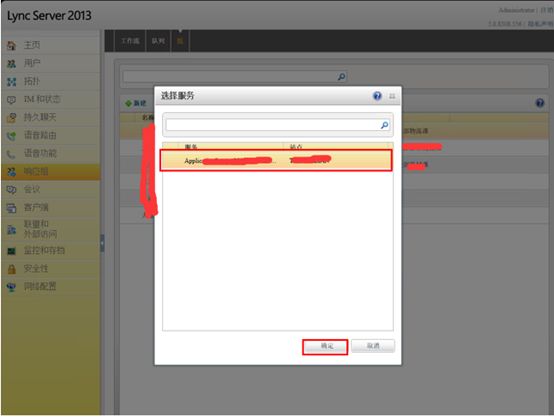Click the 取消 cancel button
This screenshot has height=417, width=554.
coord(373,346)
